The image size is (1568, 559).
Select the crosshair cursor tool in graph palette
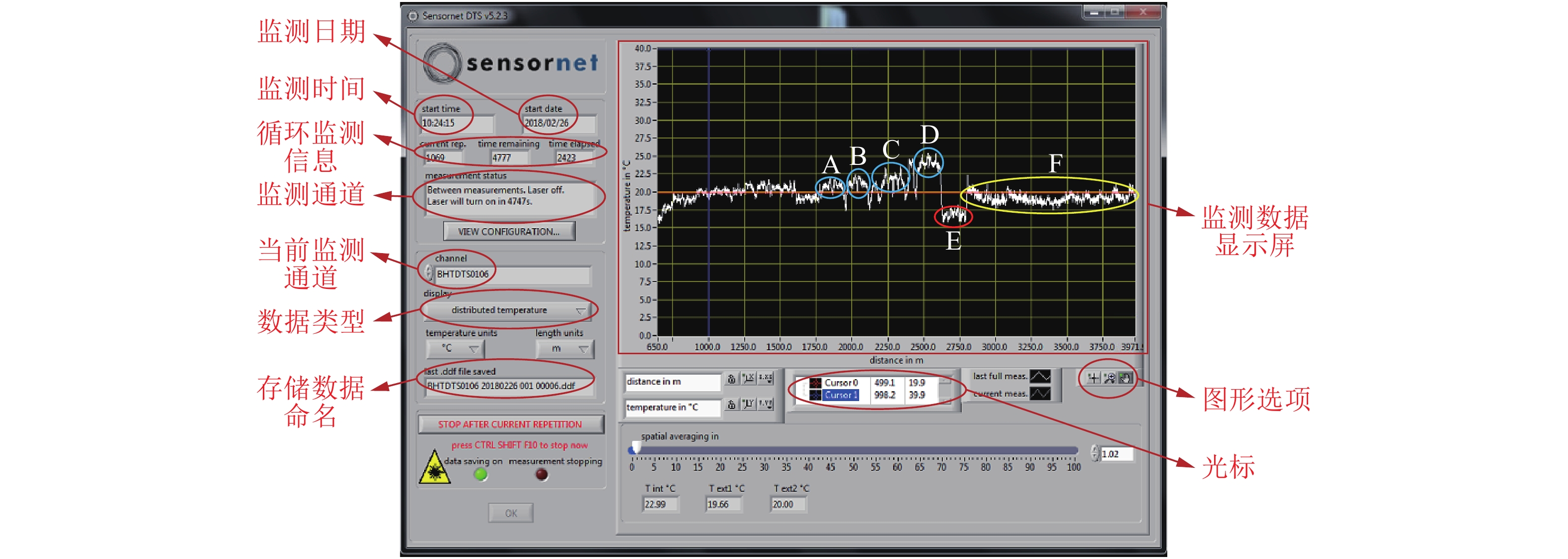1093,379
